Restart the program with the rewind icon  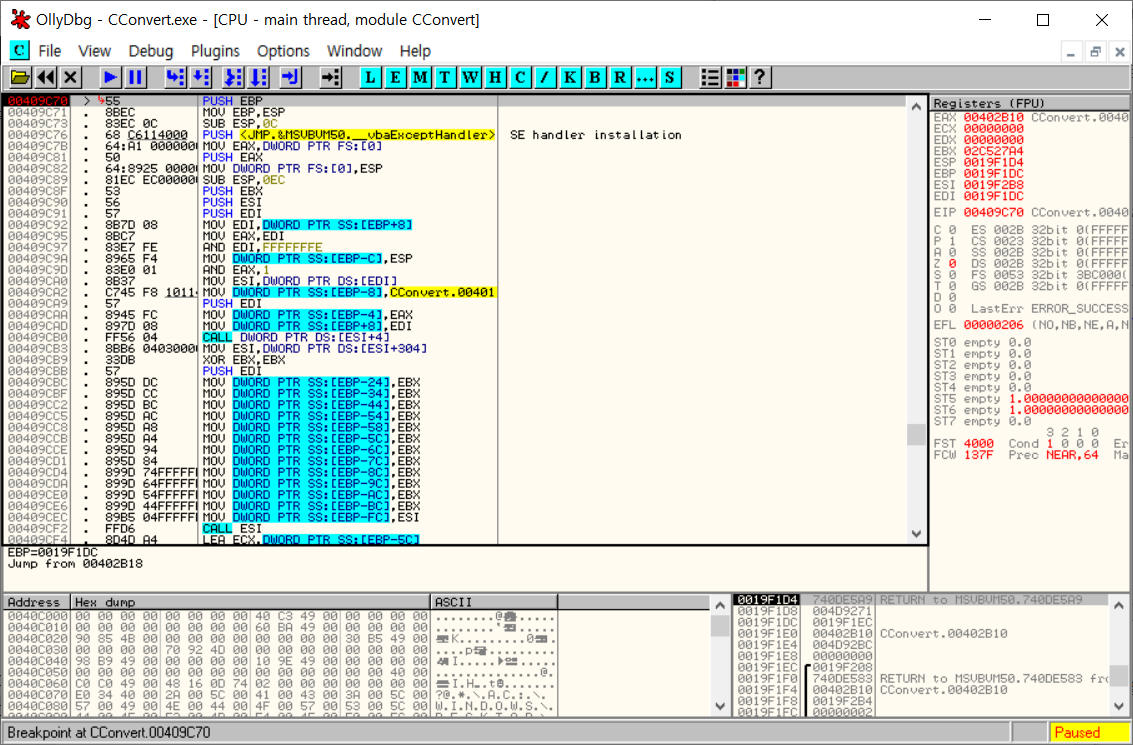coord(46,77)
